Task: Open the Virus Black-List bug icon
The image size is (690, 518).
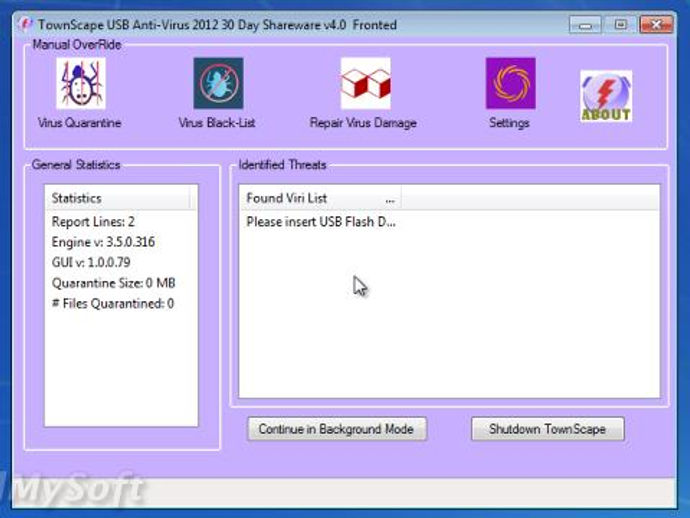Action: pyautogui.click(x=218, y=83)
